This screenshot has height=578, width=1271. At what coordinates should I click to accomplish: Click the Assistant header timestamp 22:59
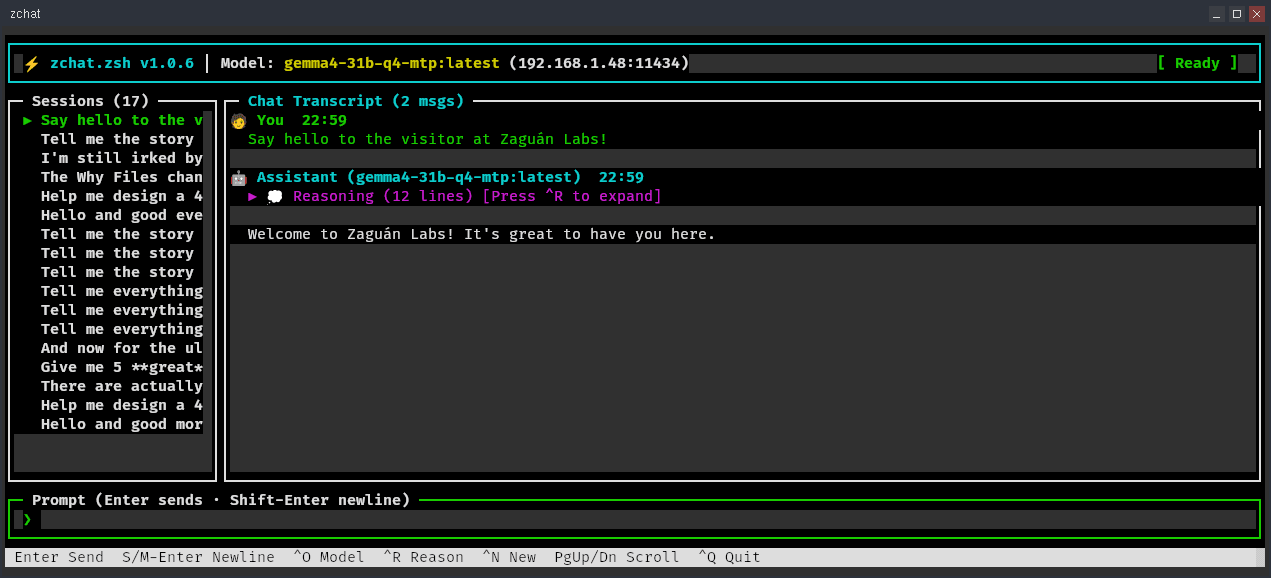click(x=621, y=177)
